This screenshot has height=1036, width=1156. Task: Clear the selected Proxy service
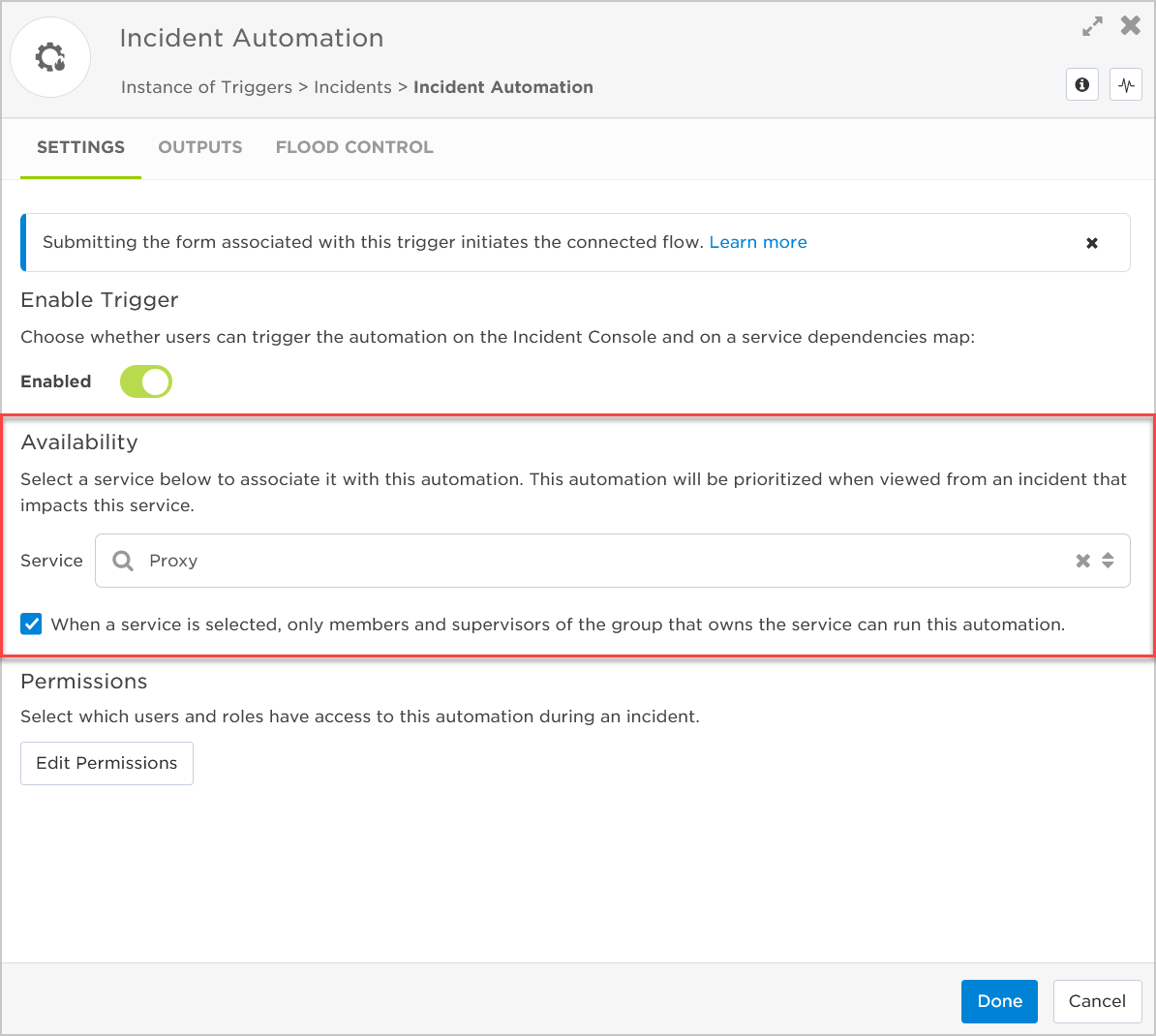click(1083, 561)
